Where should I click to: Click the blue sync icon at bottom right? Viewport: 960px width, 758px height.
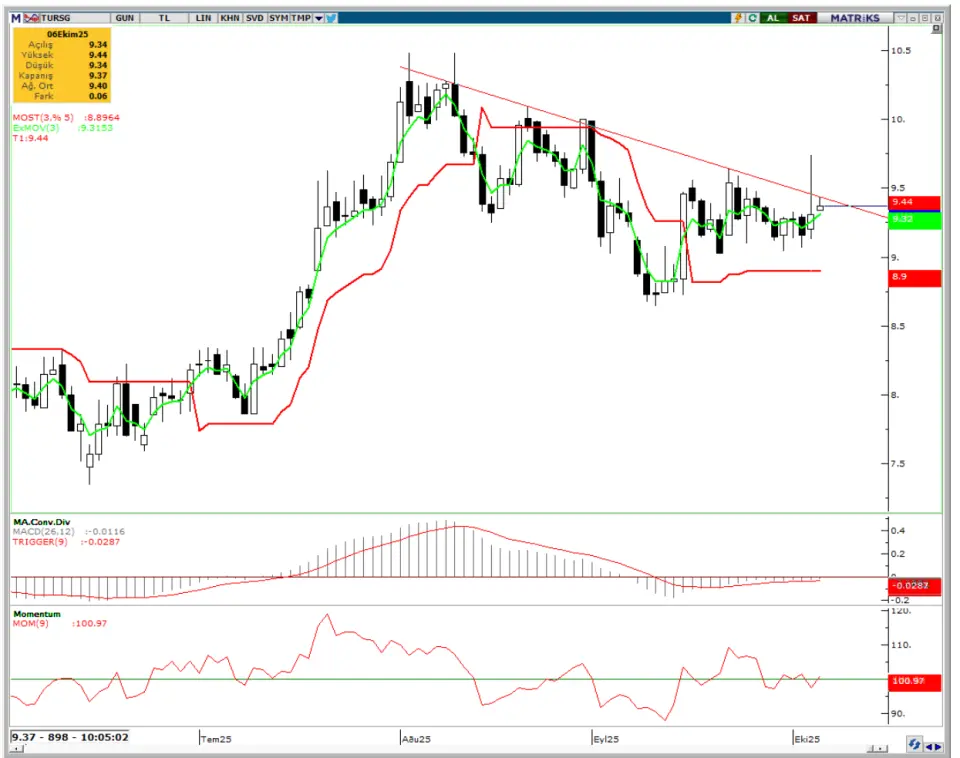click(915, 745)
